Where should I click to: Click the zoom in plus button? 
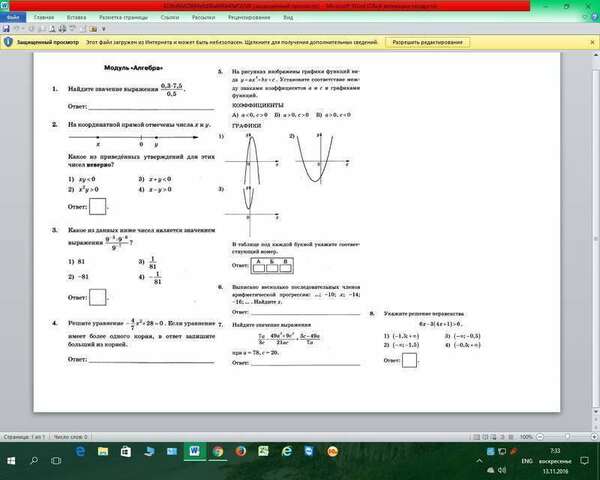(594, 436)
